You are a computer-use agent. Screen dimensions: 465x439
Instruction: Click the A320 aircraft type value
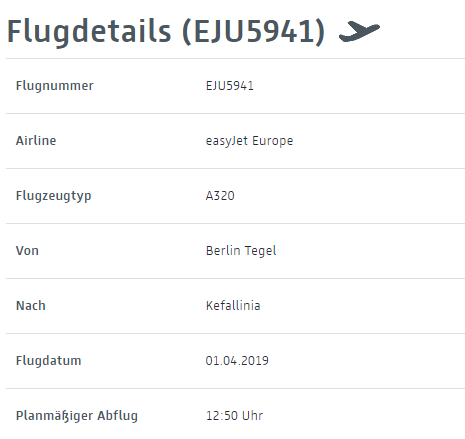tap(220, 196)
